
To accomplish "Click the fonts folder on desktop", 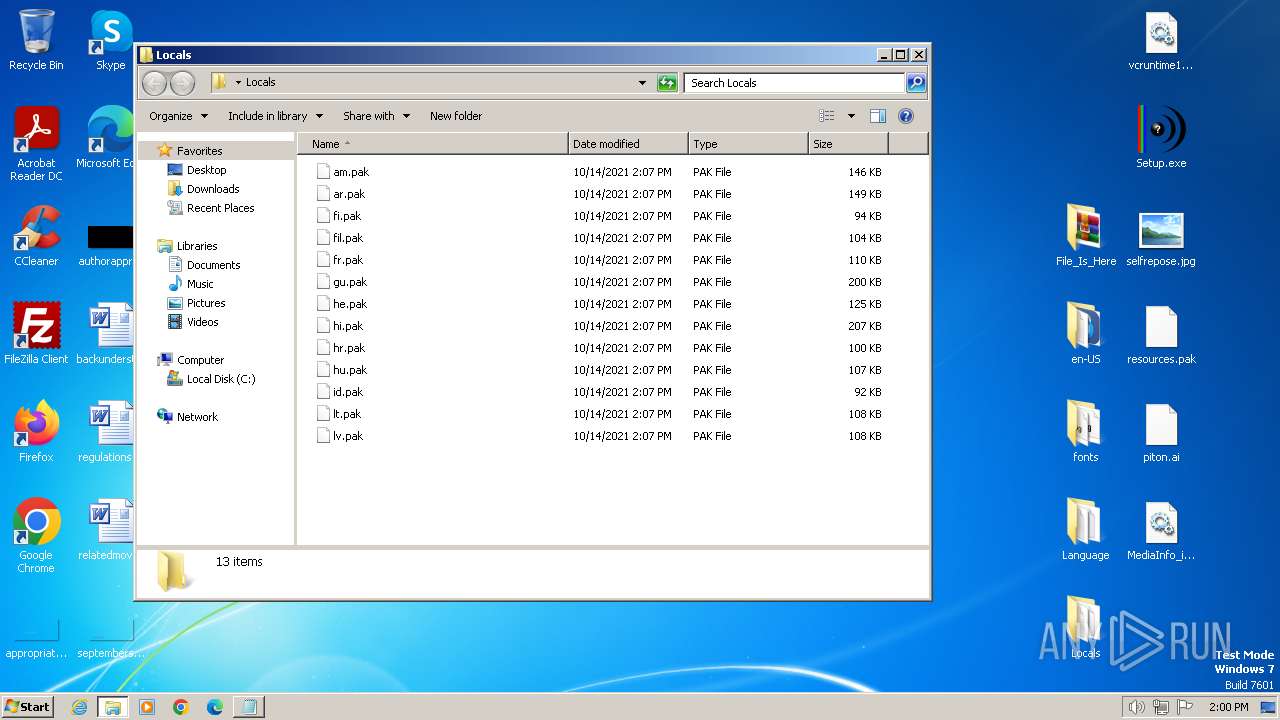I will coord(1085,432).
